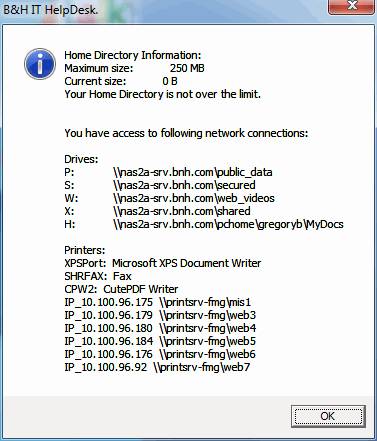Image resolution: width=377 pixels, height=441 pixels.
Task: Click the web_videos share path
Action: pos(194,198)
